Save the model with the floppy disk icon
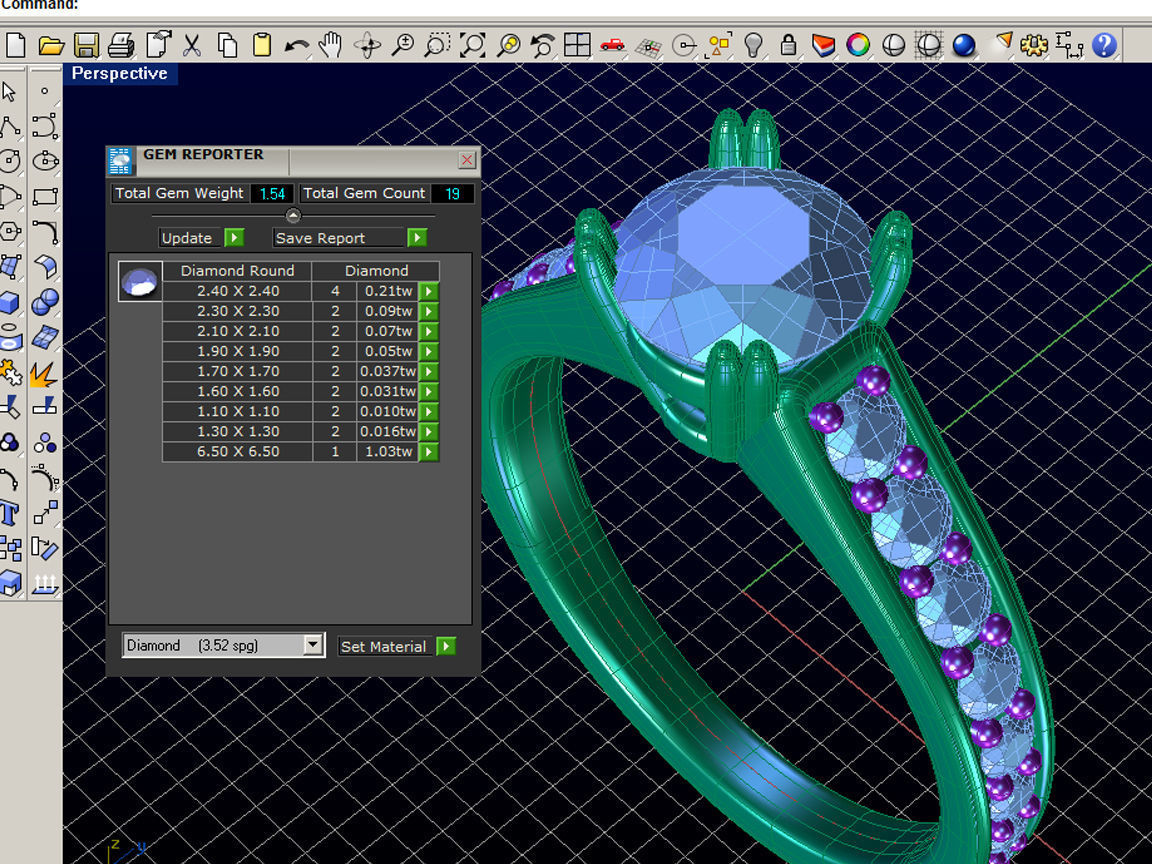The image size is (1152, 864). click(x=86, y=46)
